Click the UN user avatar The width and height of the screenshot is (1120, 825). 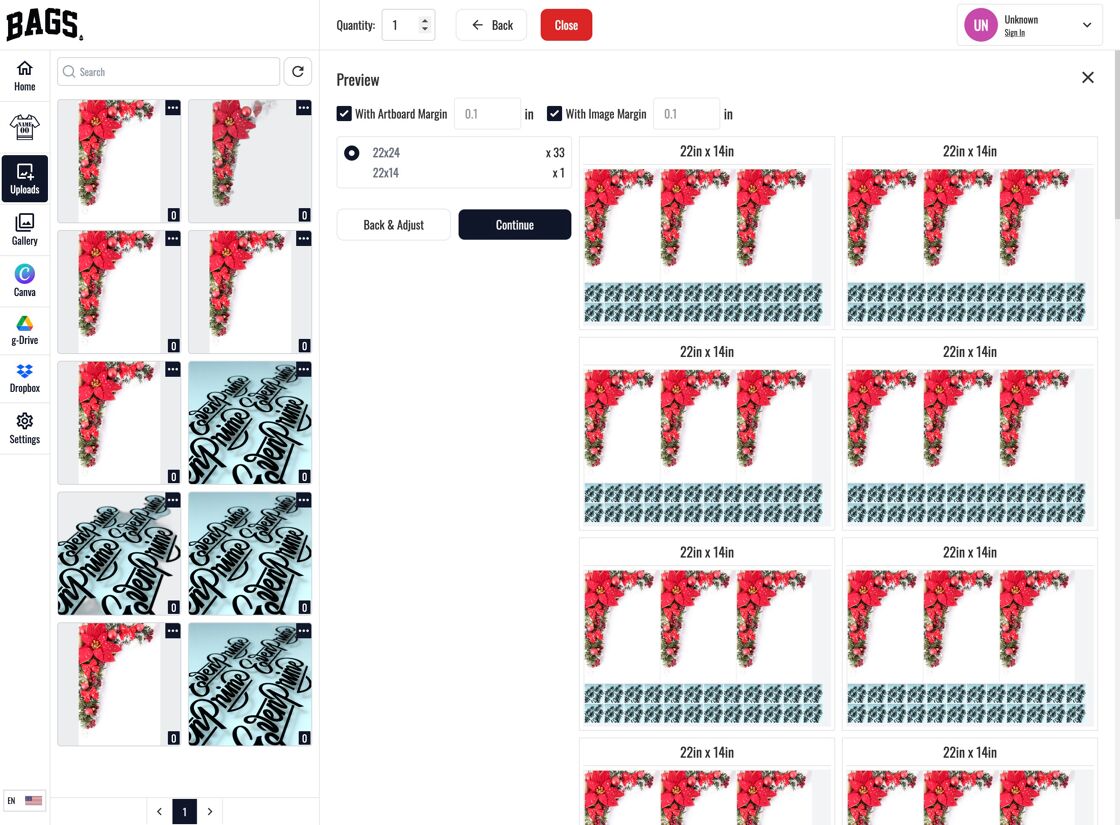[x=981, y=25]
